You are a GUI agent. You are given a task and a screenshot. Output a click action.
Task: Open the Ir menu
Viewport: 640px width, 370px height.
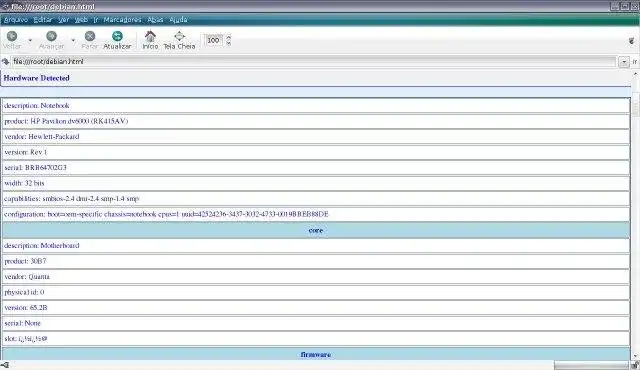pyautogui.click(x=96, y=20)
